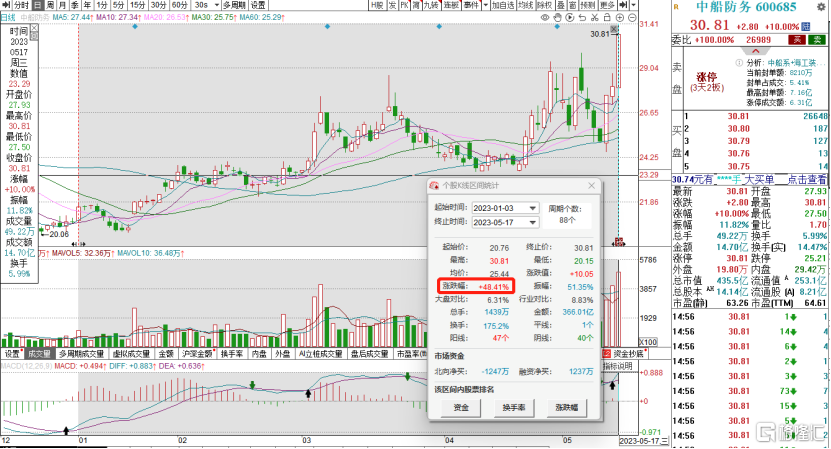Click the red 买 buy button
Image resolution: width=831 pixels, height=449 pixels.
pos(797,40)
